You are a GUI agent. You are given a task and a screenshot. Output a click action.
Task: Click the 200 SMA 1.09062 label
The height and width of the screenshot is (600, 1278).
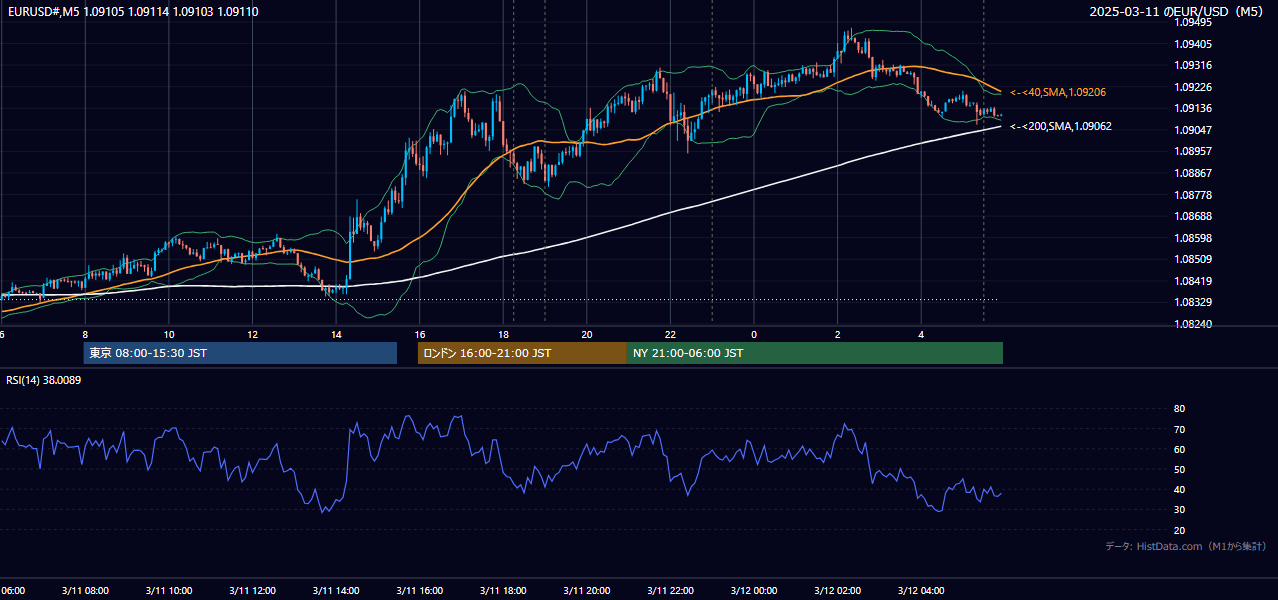click(x=1060, y=127)
